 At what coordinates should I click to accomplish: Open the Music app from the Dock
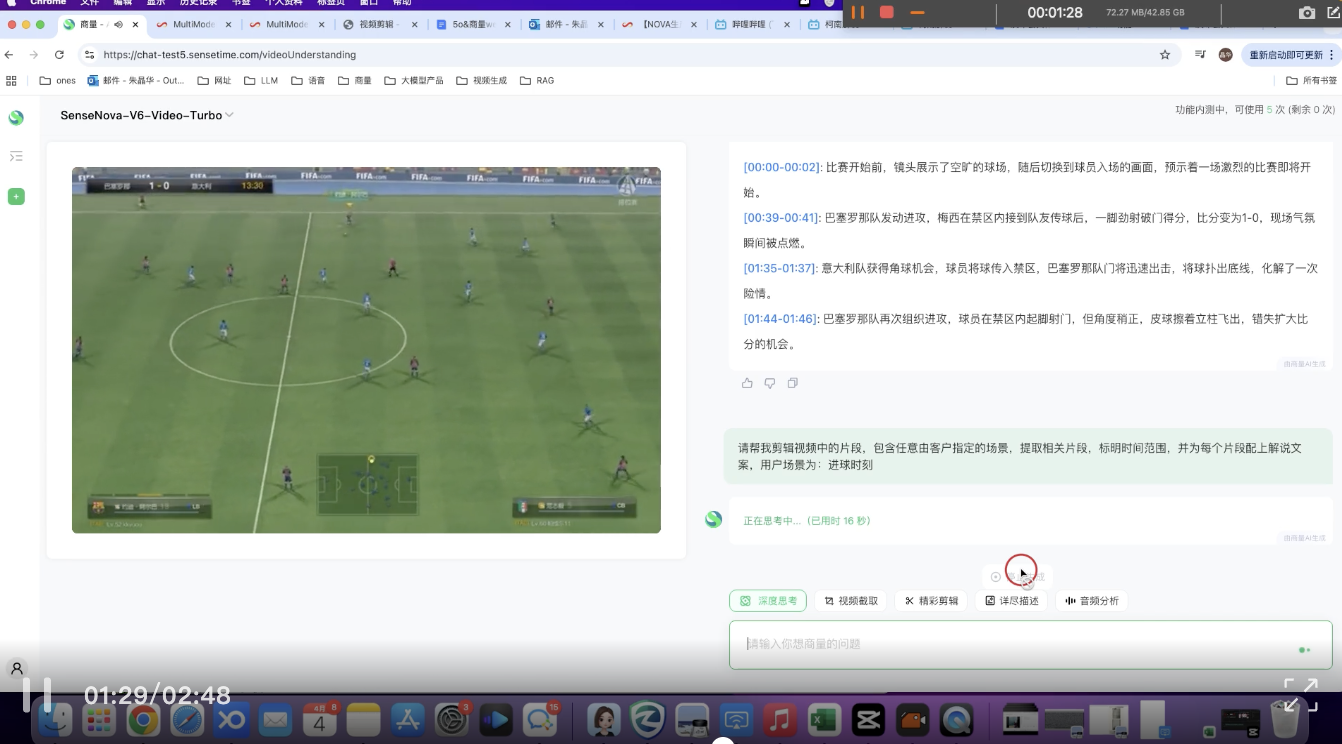point(779,719)
